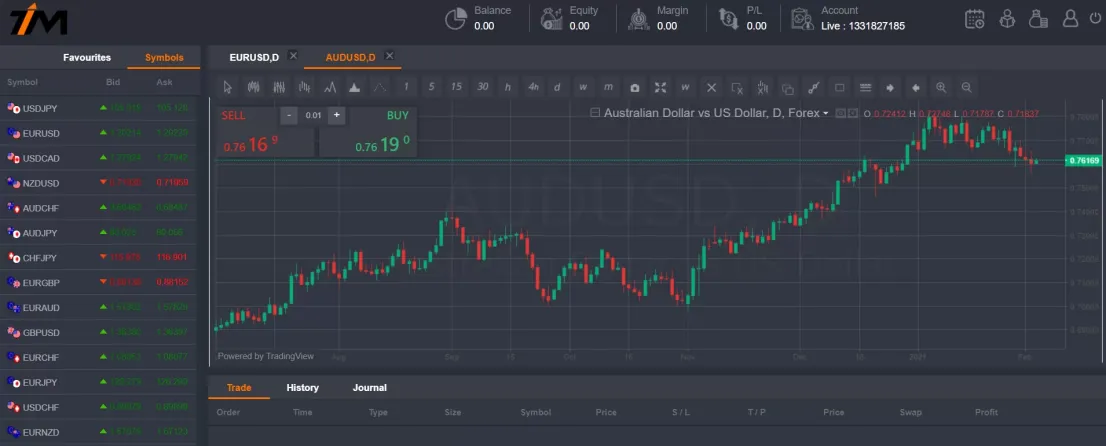The height and width of the screenshot is (446, 1106).
Task: Open the user profile icon
Action: pyautogui.click(x=1070, y=18)
